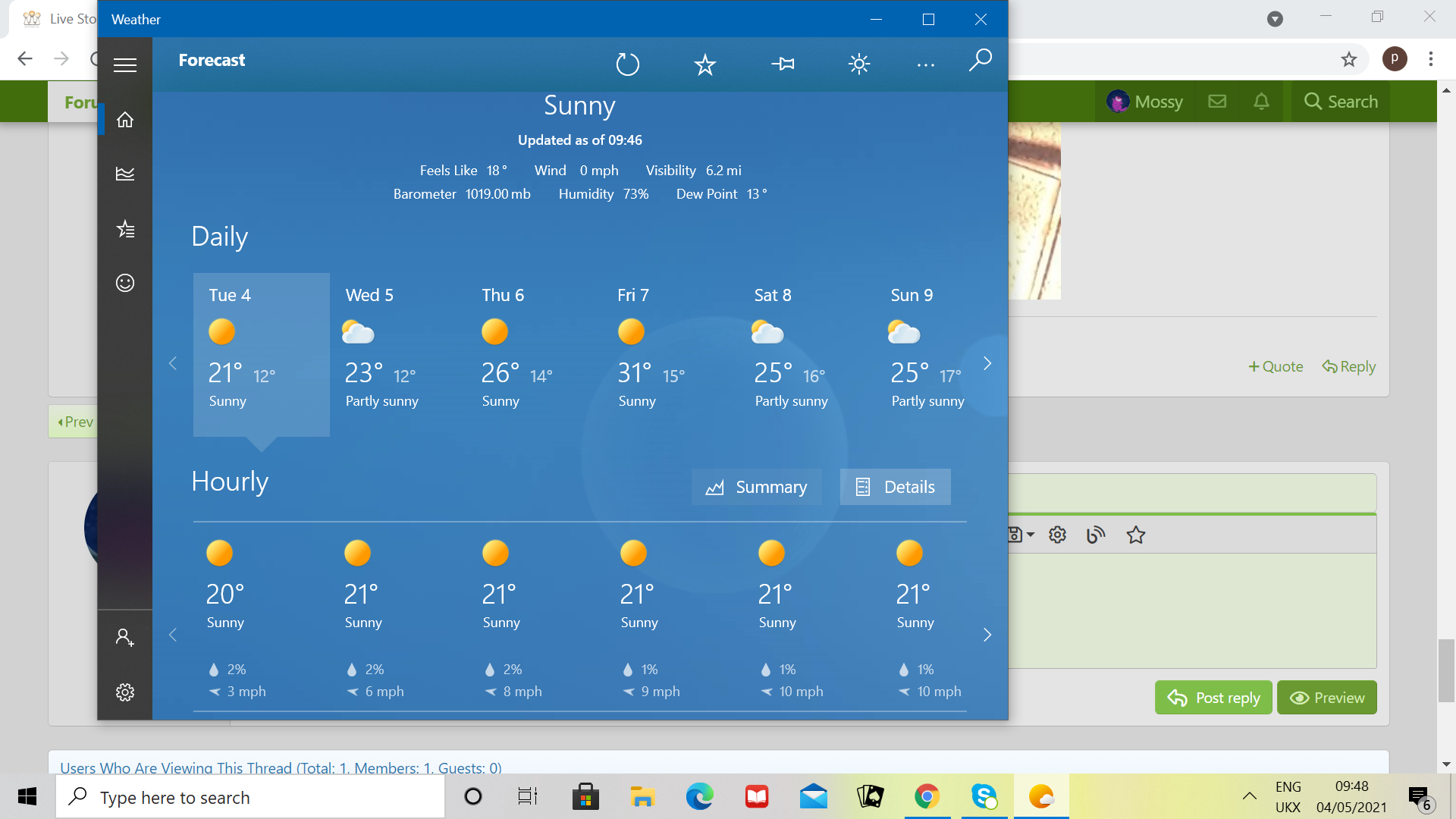Click the star icon in reply editor toolbar
The height and width of the screenshot is (819, 1456).
click(x=1135, y=535)
